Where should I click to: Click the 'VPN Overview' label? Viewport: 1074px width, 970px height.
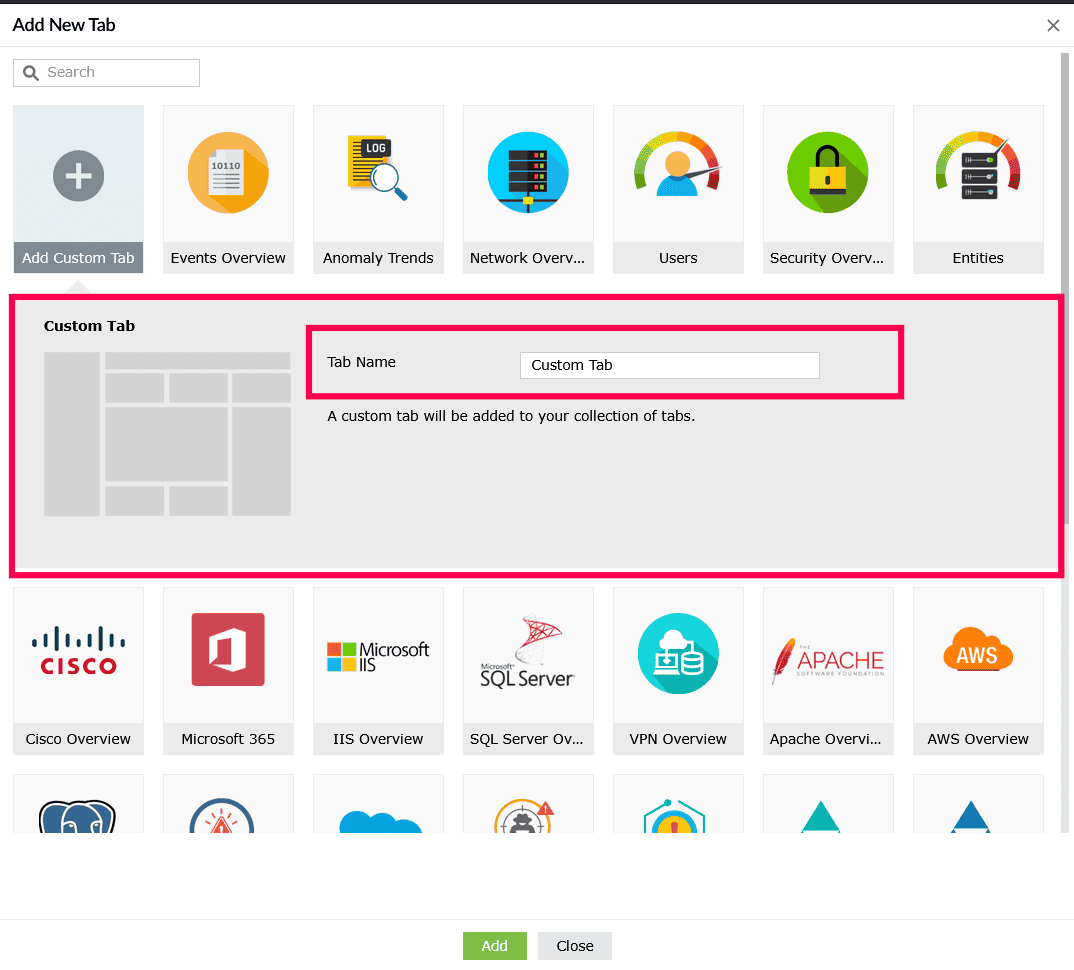coord(678,739)
